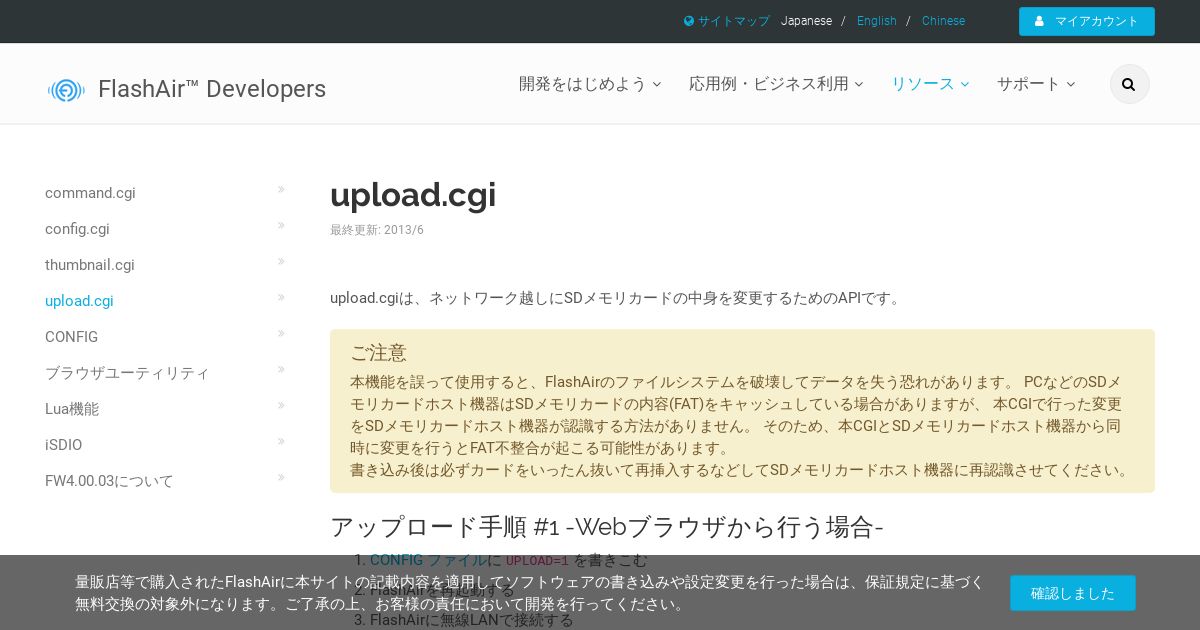Expand the リソース menu chevron
Screen dimensions: 1200x630
pos(965,84)
